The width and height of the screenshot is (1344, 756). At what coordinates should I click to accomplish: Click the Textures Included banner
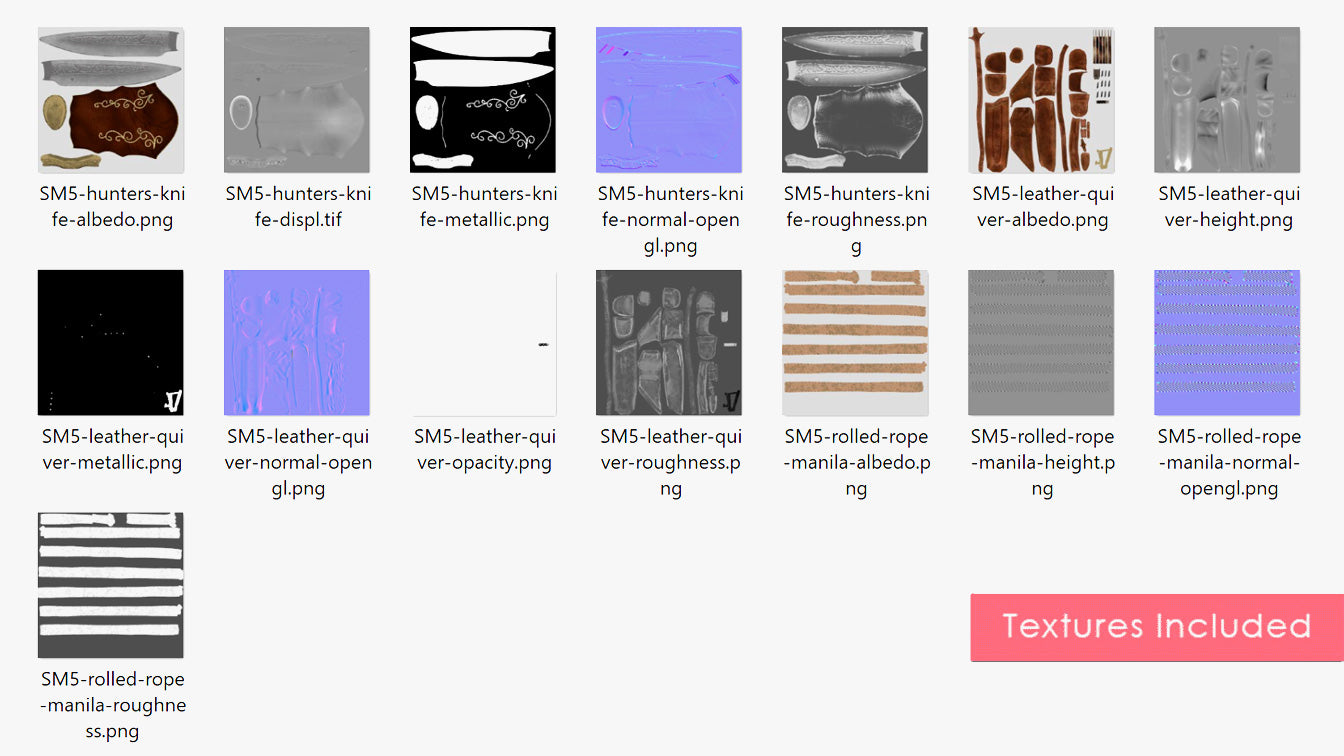(1156, 627)
